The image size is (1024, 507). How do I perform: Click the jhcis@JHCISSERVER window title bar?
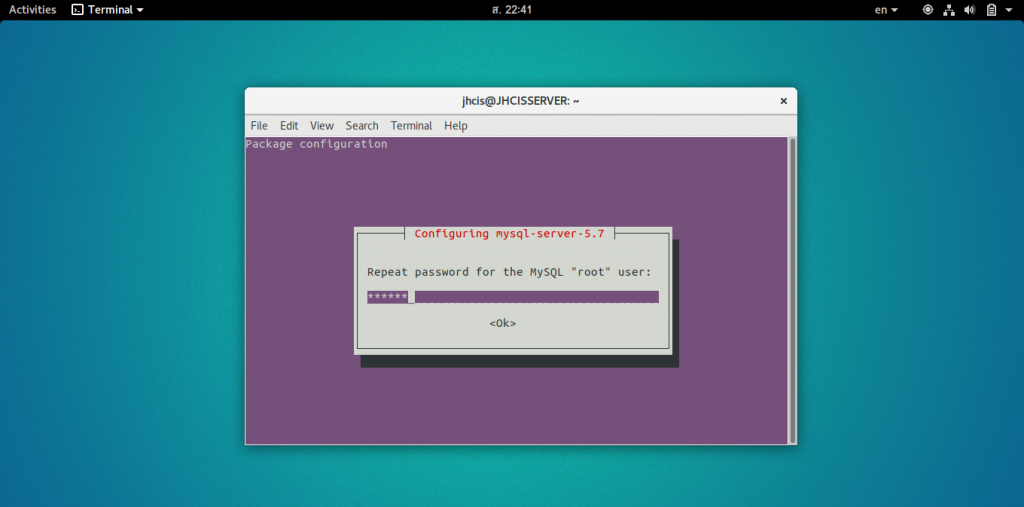(x=520, y=101)
